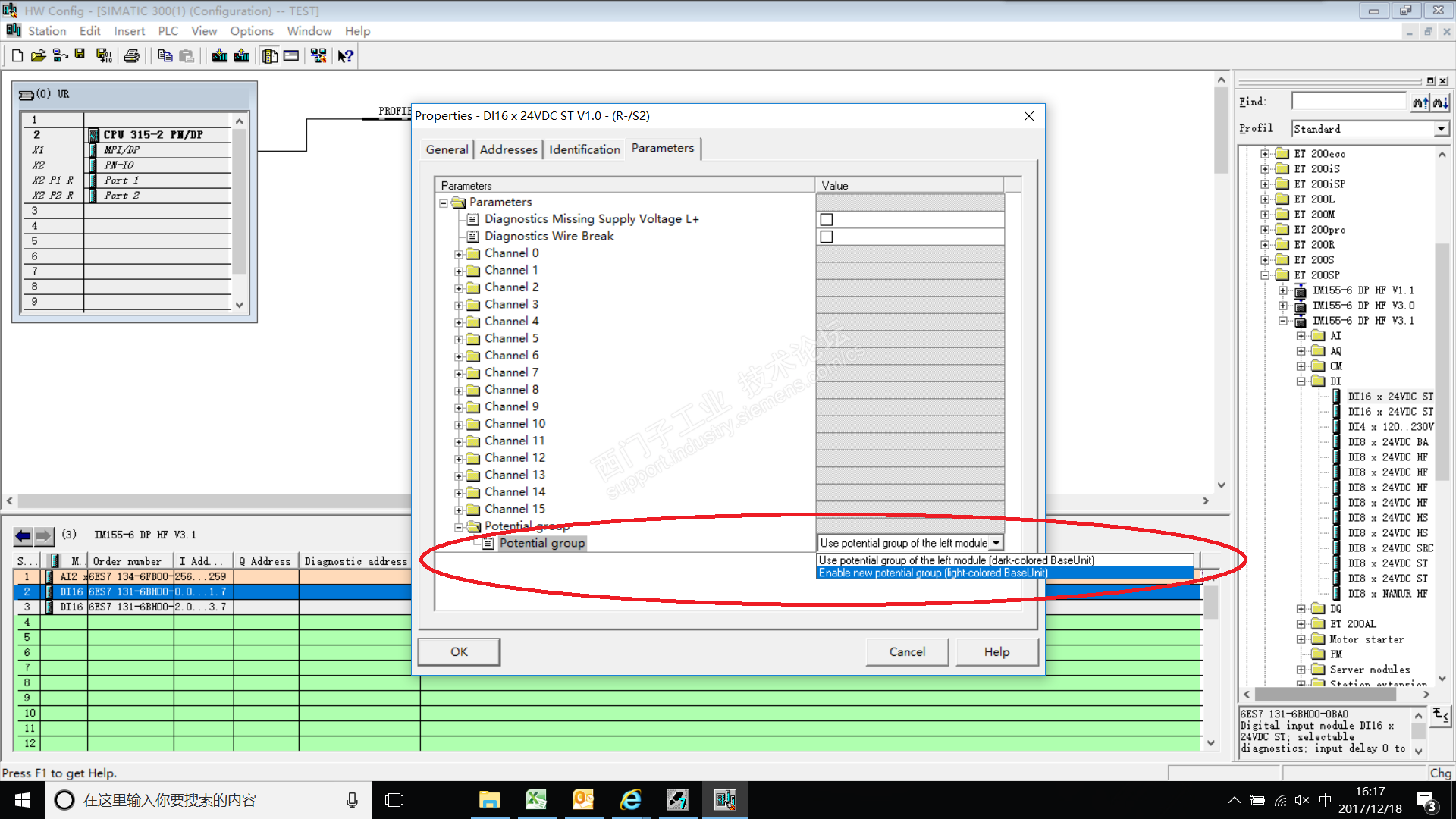
Task: Enable Diagnostics Missing Supply Voltage L+ checkbox
Action: point(827,220)
